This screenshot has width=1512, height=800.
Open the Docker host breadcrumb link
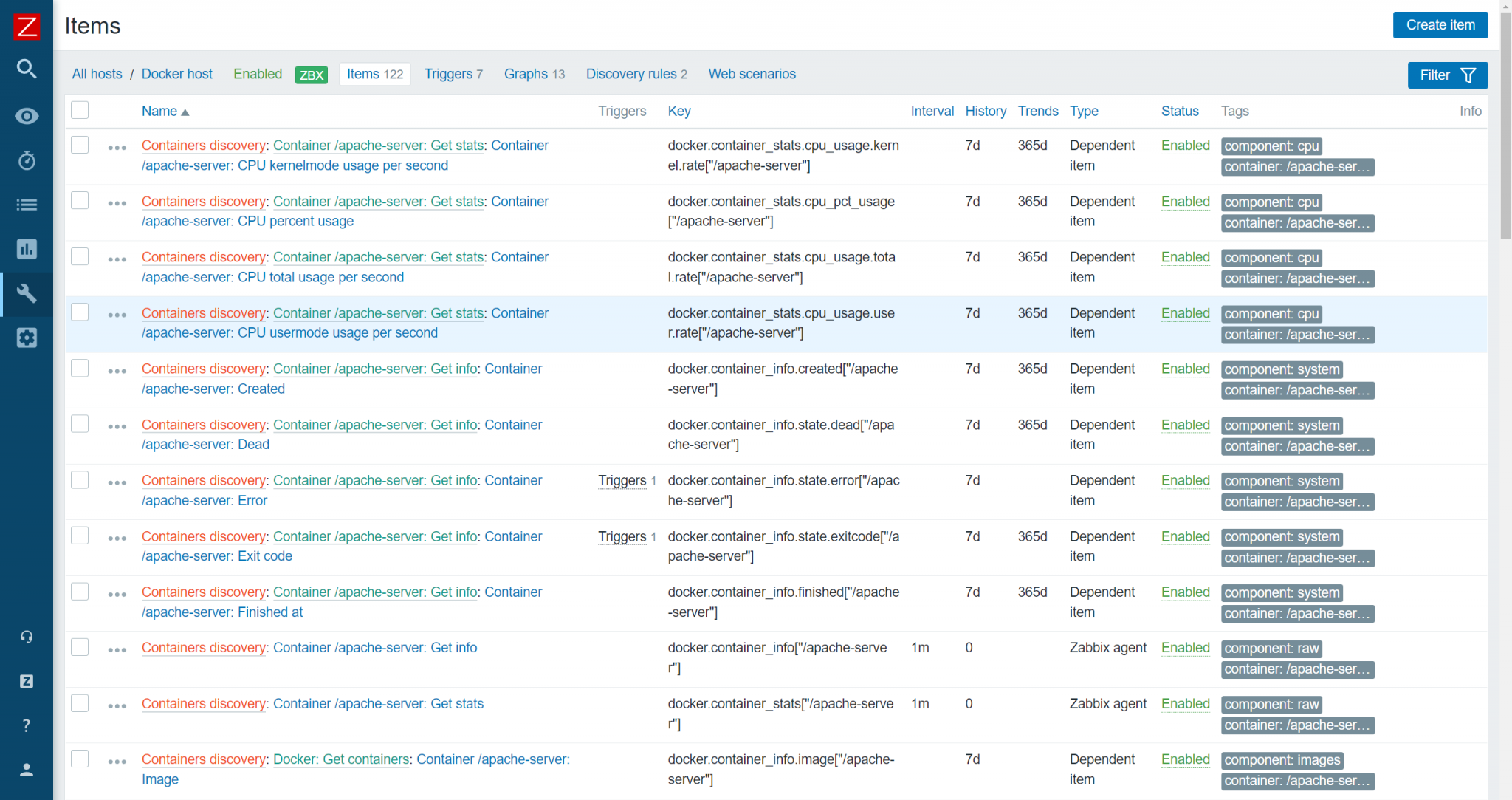pyautogui.click(x=176, y=74)
